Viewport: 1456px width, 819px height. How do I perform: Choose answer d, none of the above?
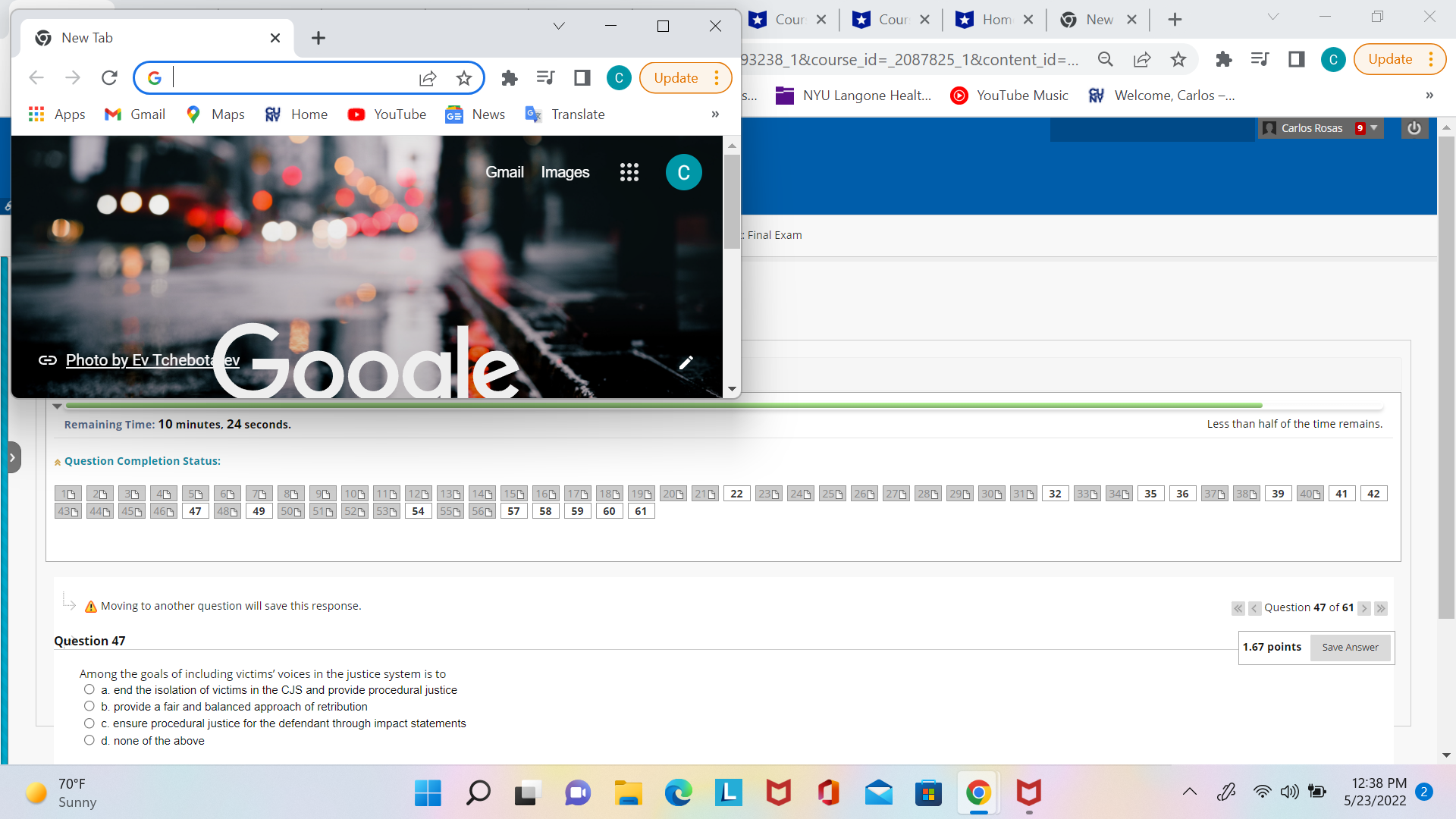coord(89,739)
